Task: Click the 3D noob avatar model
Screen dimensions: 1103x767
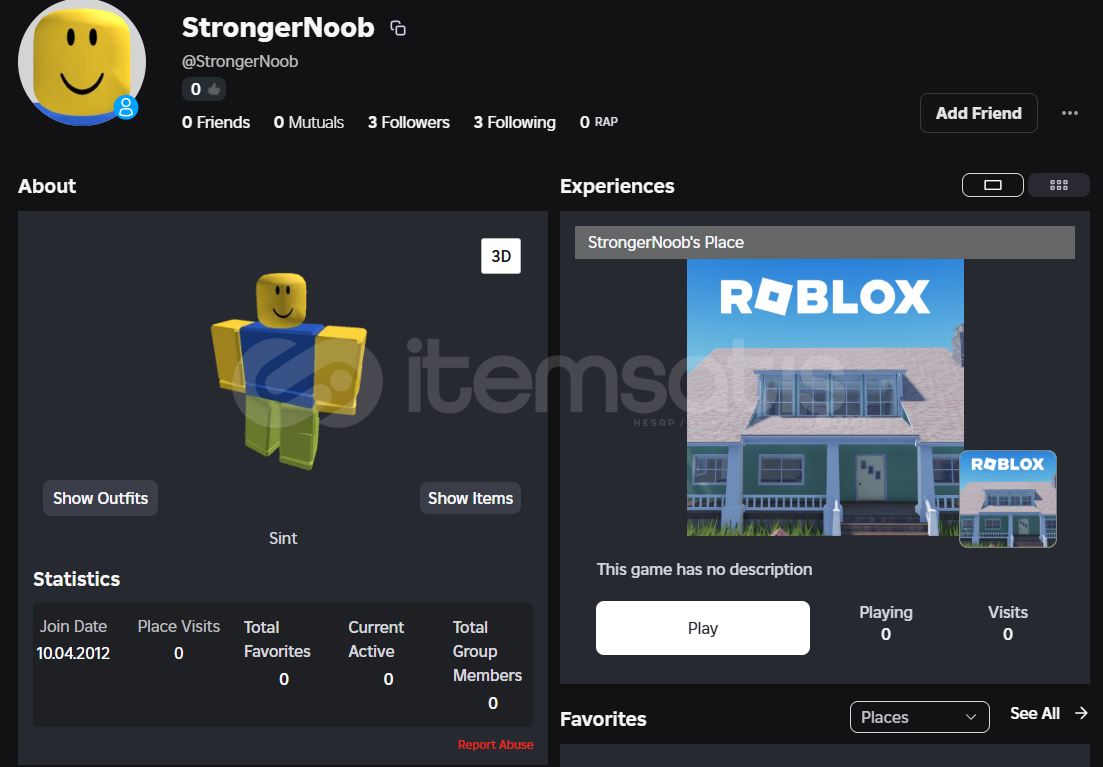Action: click(288, 371)
